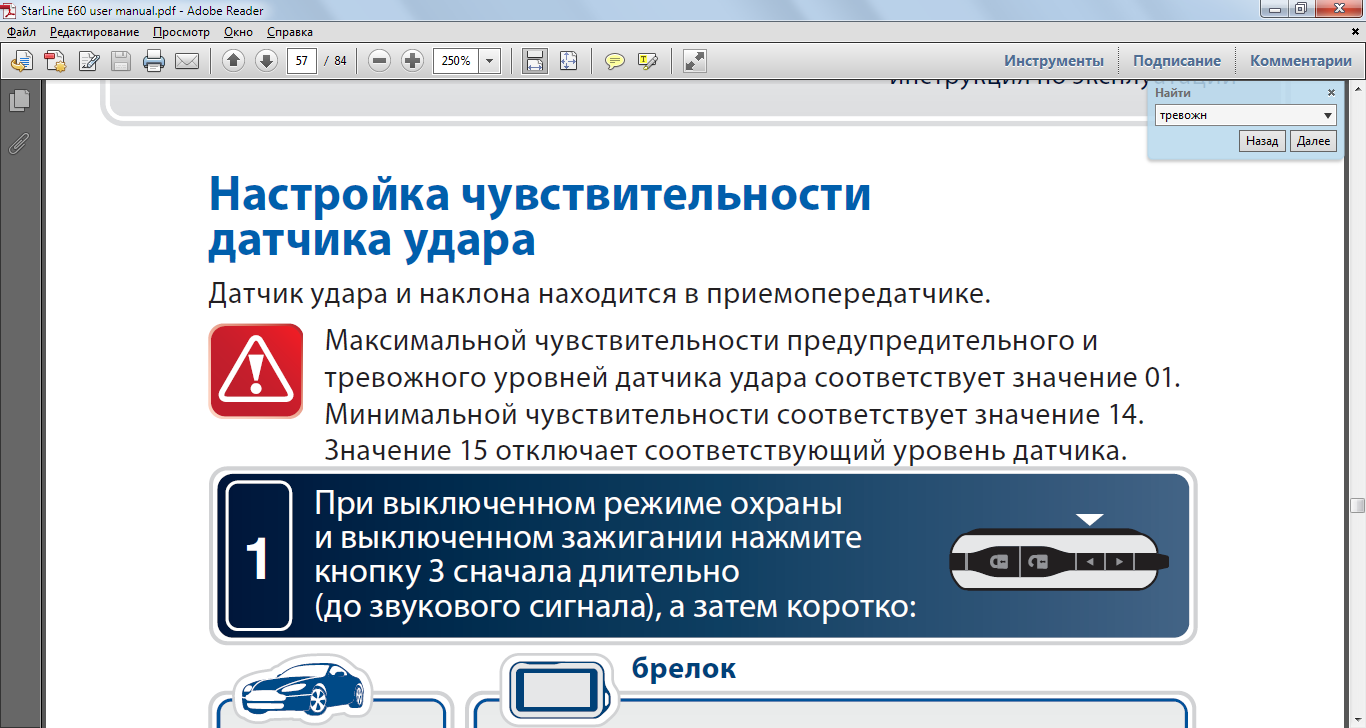This screenshot has width=1366, height=728.
Task: Open the Окно menu
Action: tap(238, 32)
